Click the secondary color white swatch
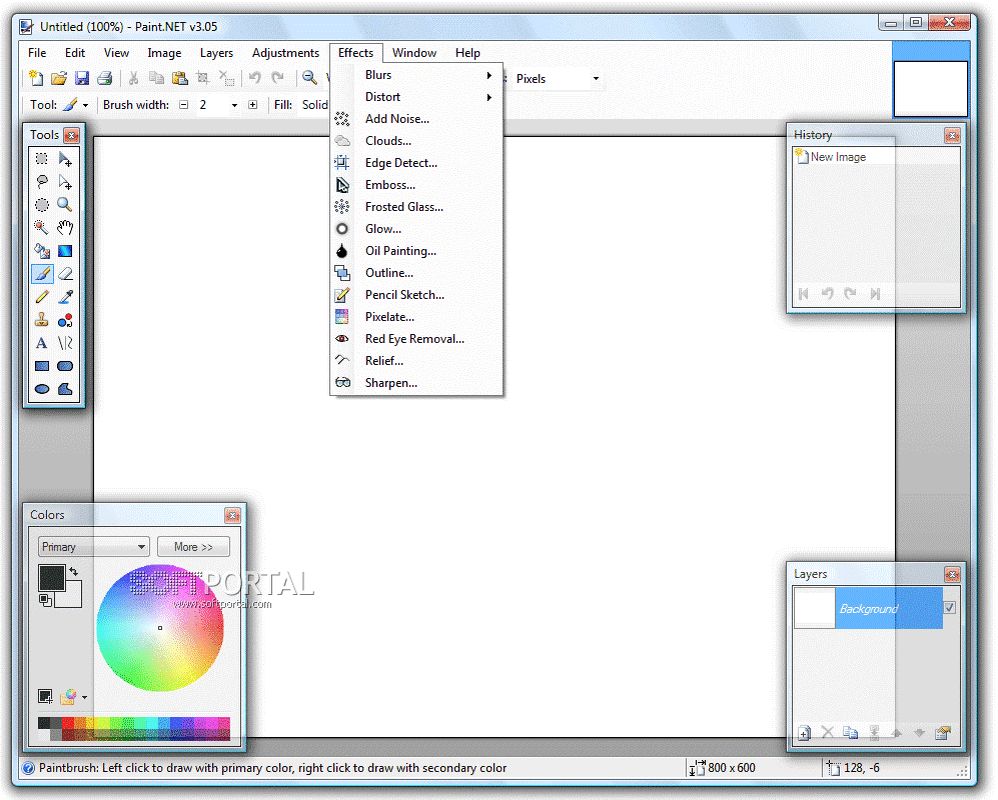998x800 pixels. (x=73, y=598)
